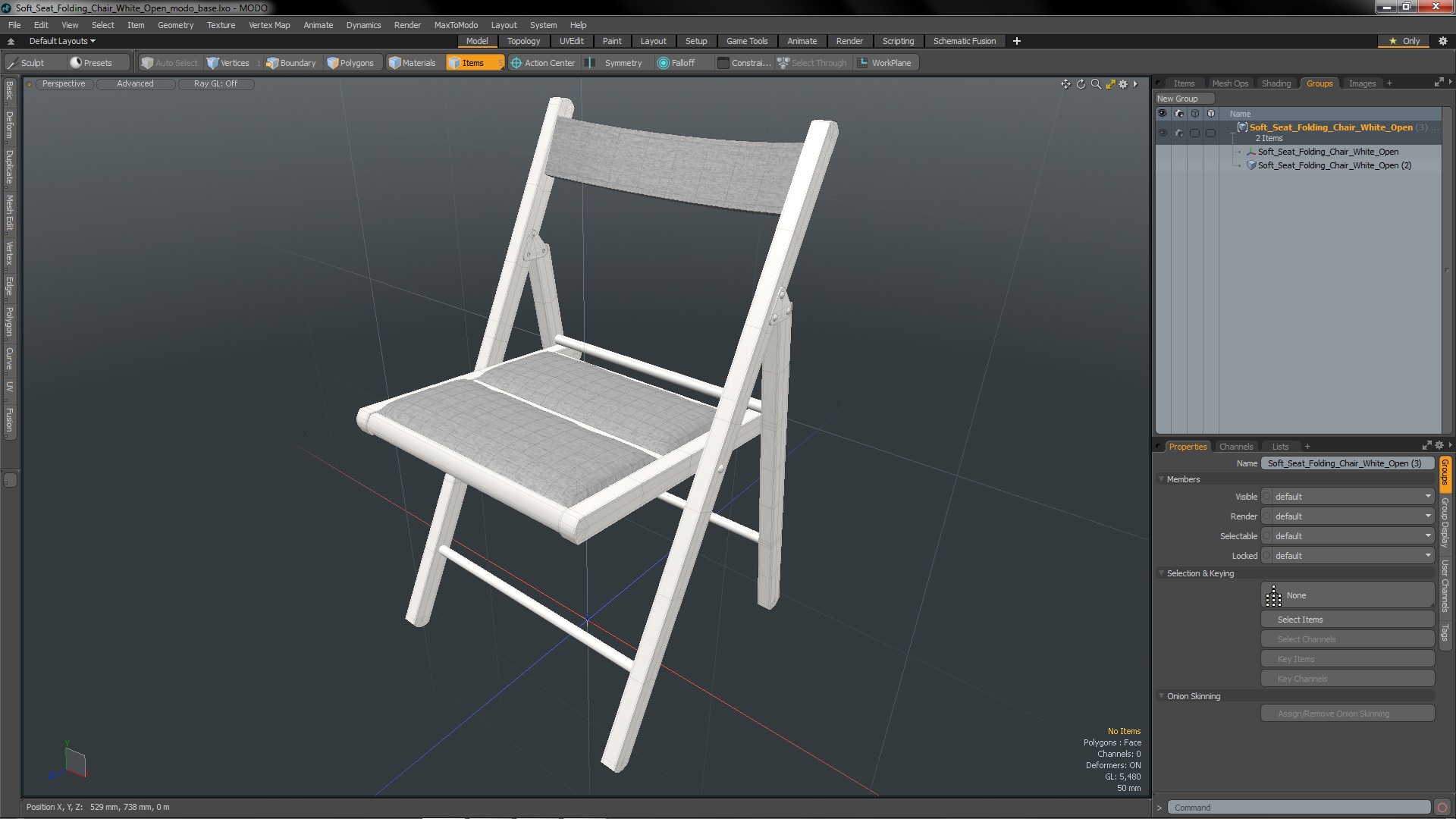Switch to Polygons selection mode

(x=350, y=63)
